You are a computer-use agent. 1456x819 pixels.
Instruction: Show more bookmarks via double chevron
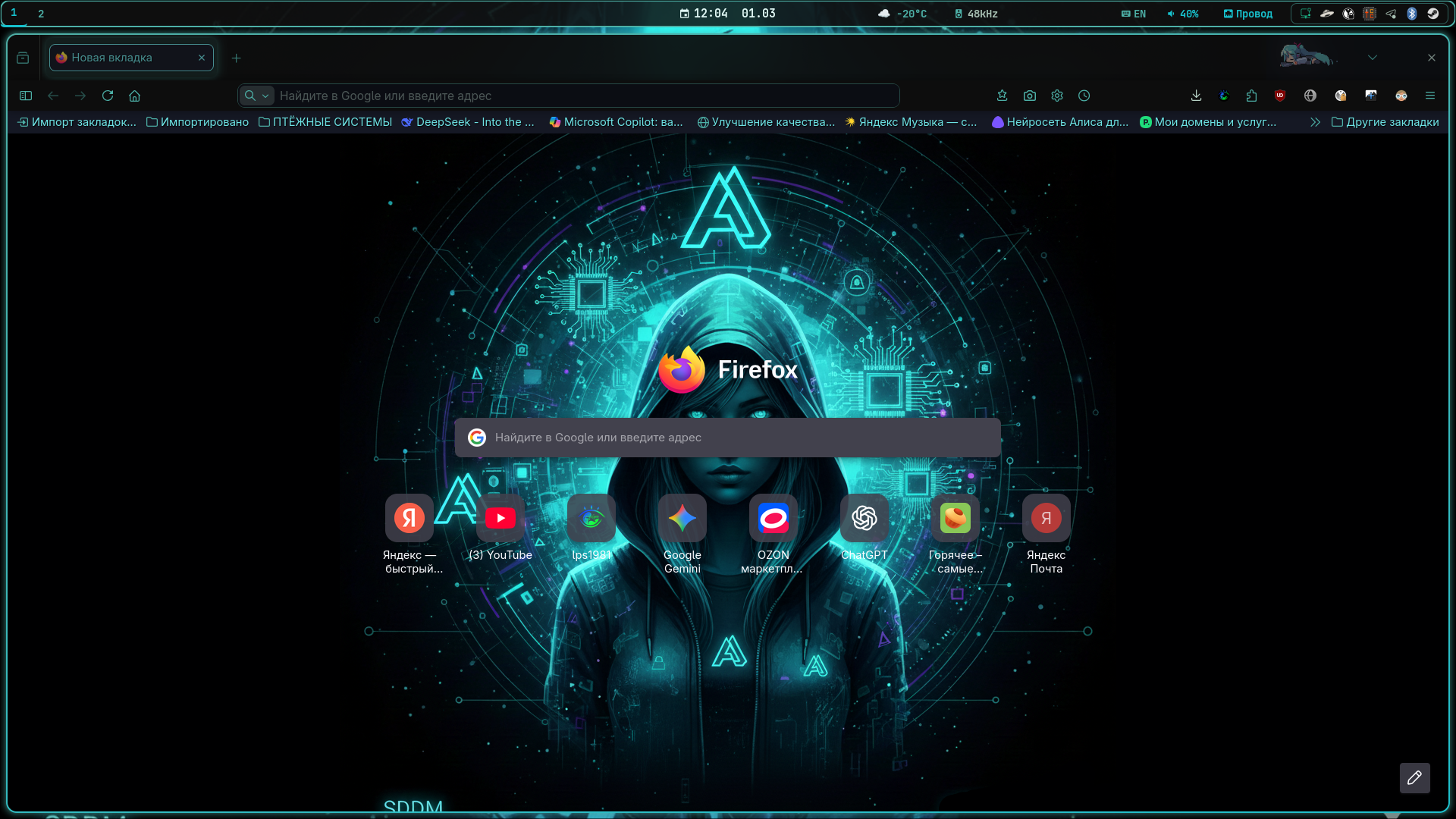click(x=1315, y=122)
